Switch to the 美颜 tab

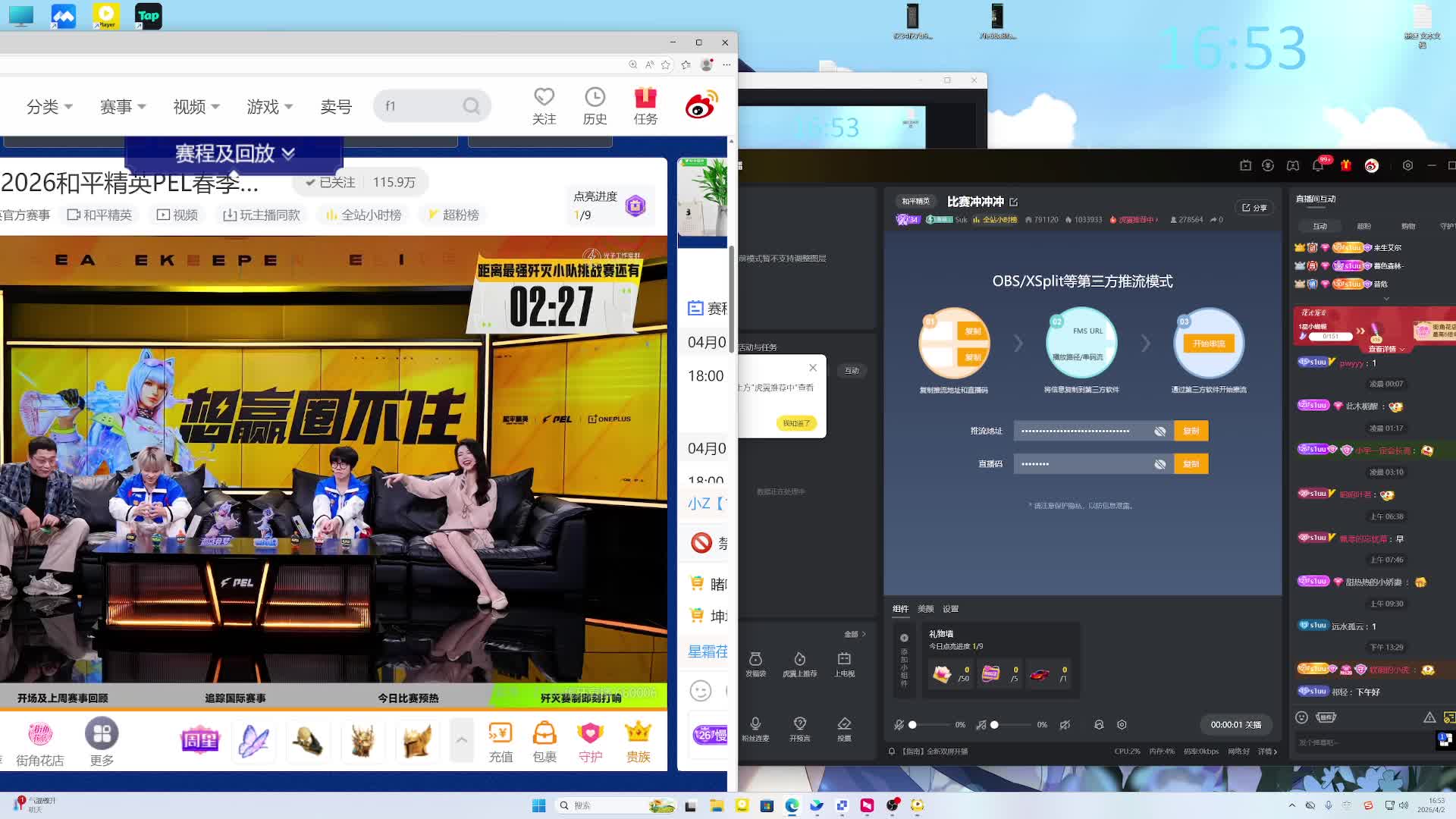tap(925, 609)
